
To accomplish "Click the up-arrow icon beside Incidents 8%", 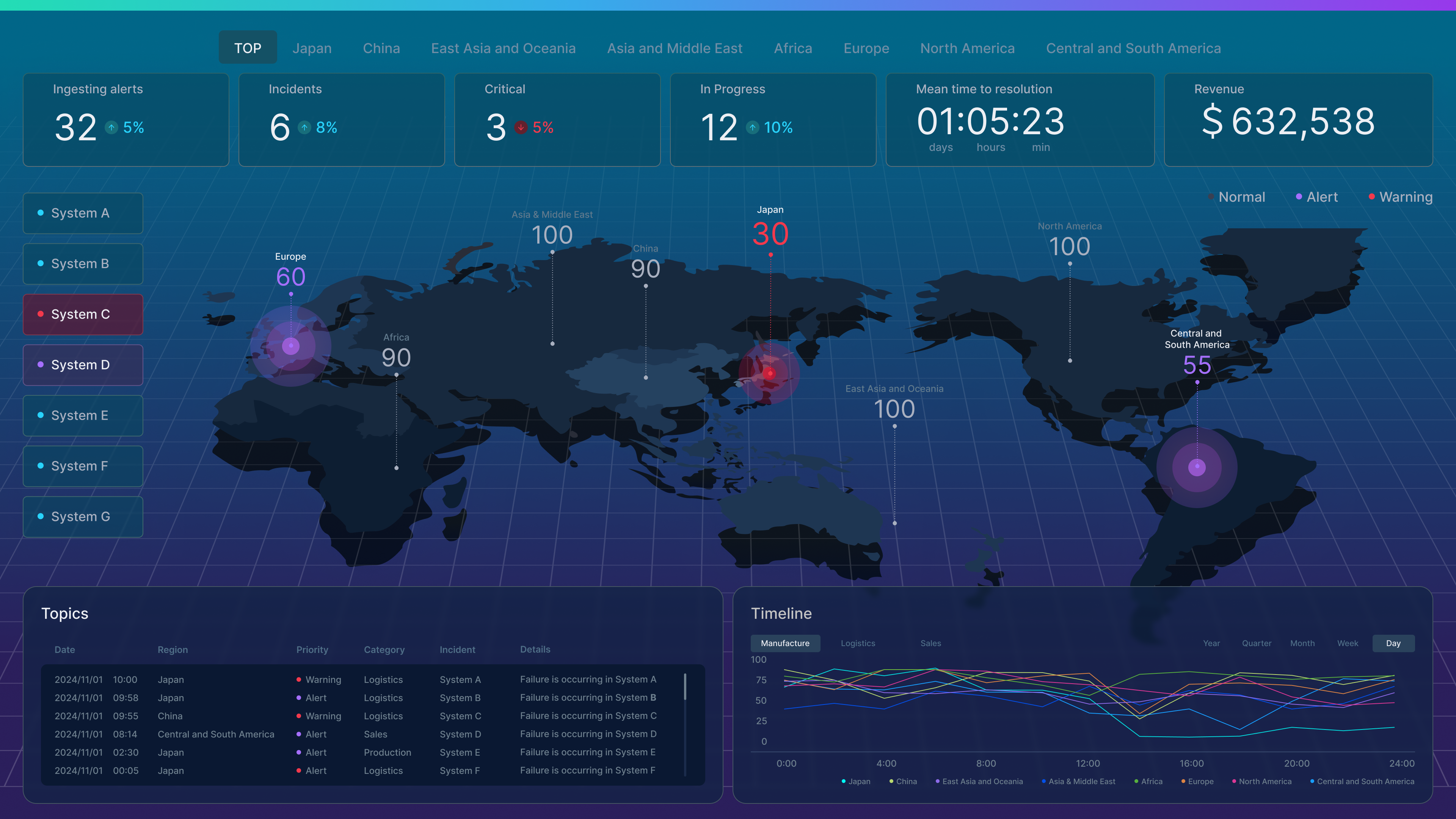I will pos(304,128).
